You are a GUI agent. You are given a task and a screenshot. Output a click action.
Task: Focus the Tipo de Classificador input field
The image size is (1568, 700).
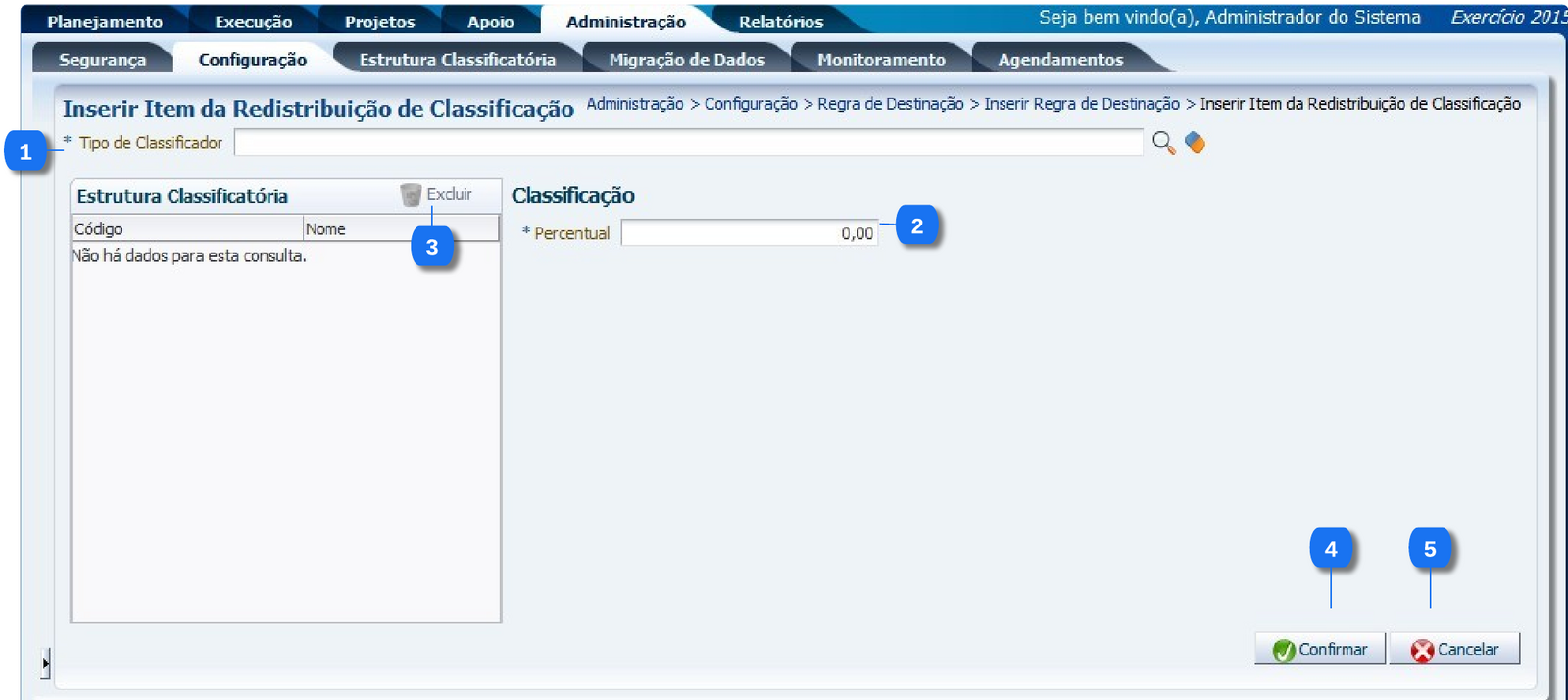[x=688, y=143]
